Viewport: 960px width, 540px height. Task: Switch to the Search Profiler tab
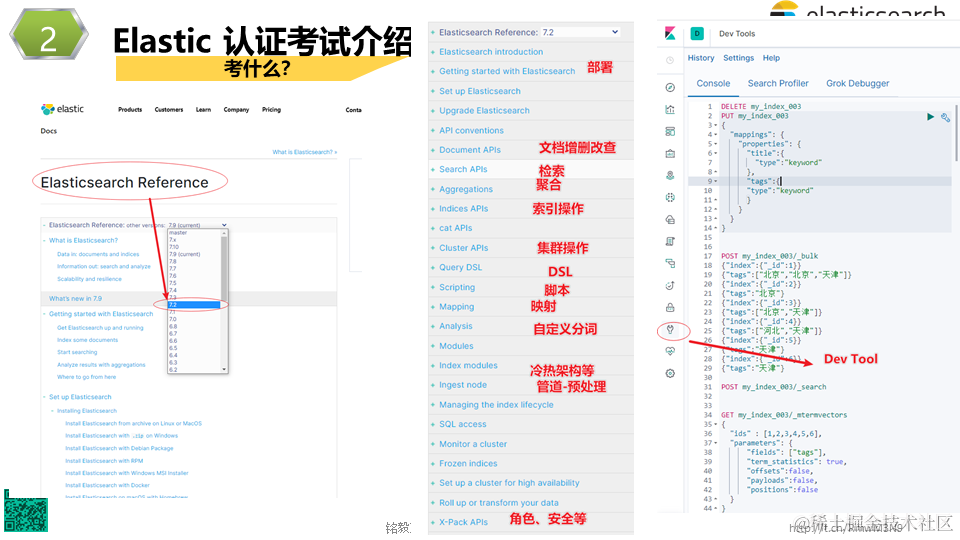[x=778, y=83]
